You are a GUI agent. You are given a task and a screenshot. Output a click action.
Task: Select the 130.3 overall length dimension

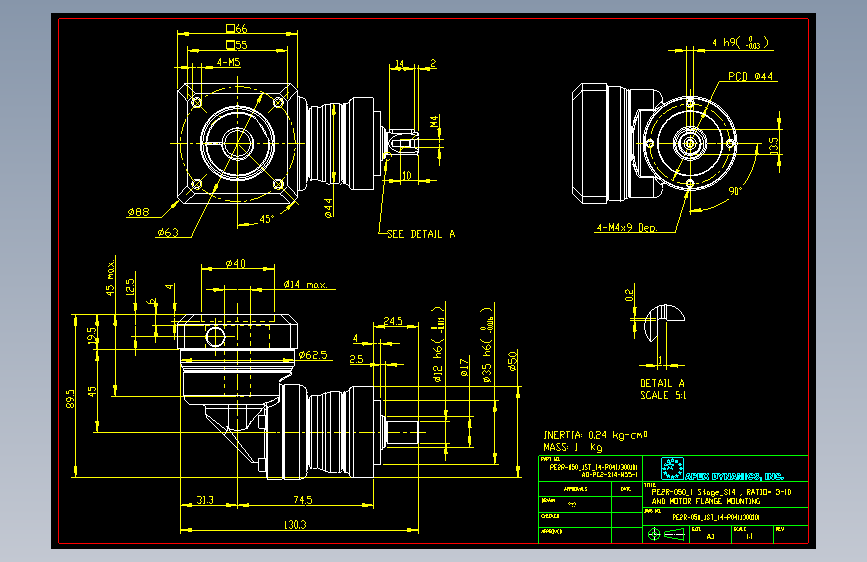pyautogui.click(x=295, y=524)
